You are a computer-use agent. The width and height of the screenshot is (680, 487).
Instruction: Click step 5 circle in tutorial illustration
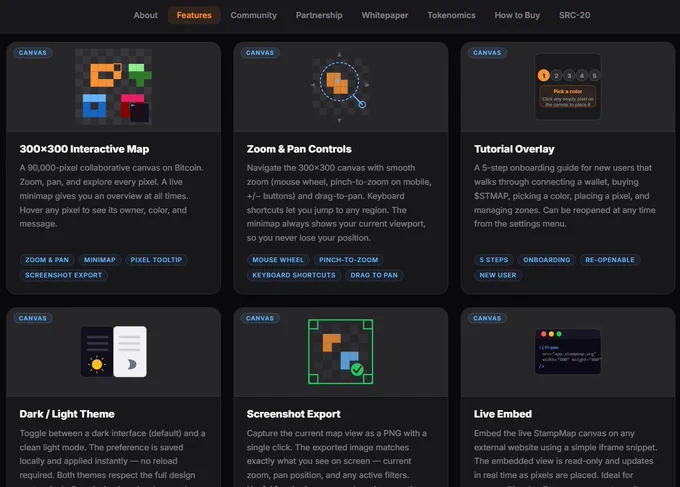595,75
